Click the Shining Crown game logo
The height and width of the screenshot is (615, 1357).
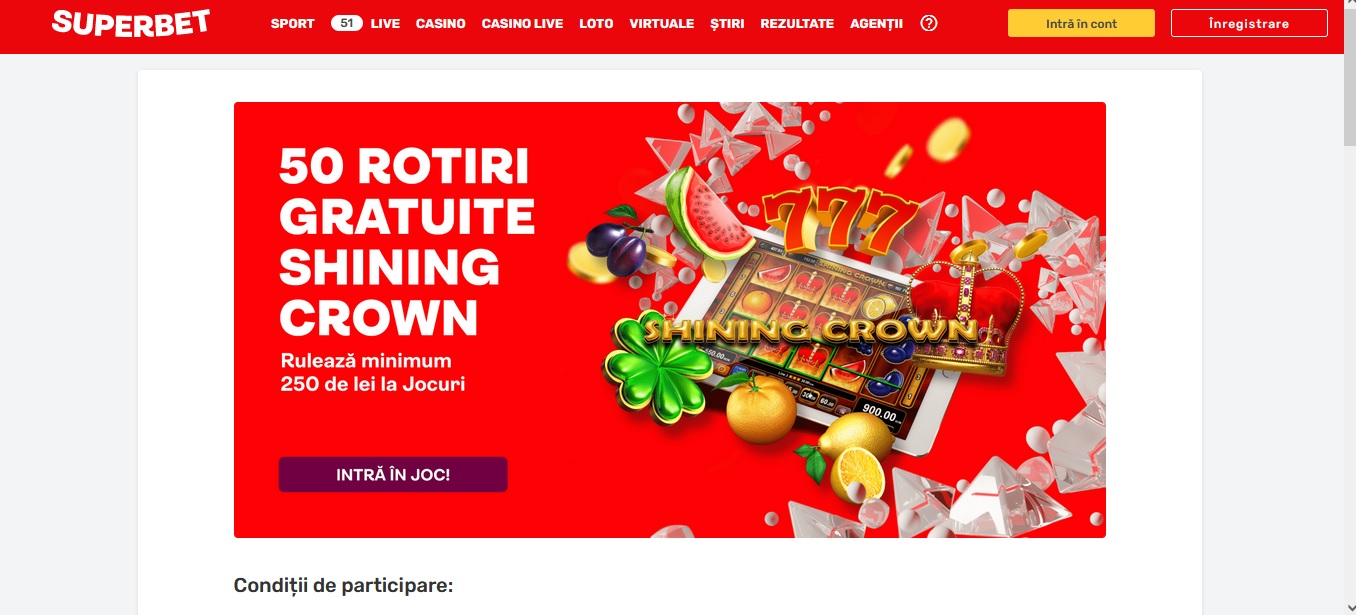coord(810,329)
